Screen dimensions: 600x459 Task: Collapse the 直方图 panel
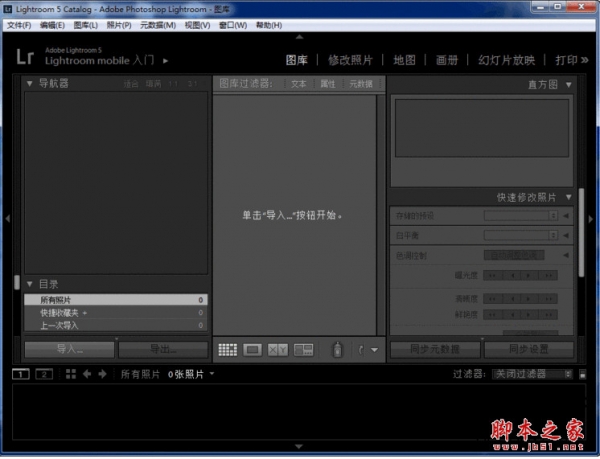pos(569,85)
